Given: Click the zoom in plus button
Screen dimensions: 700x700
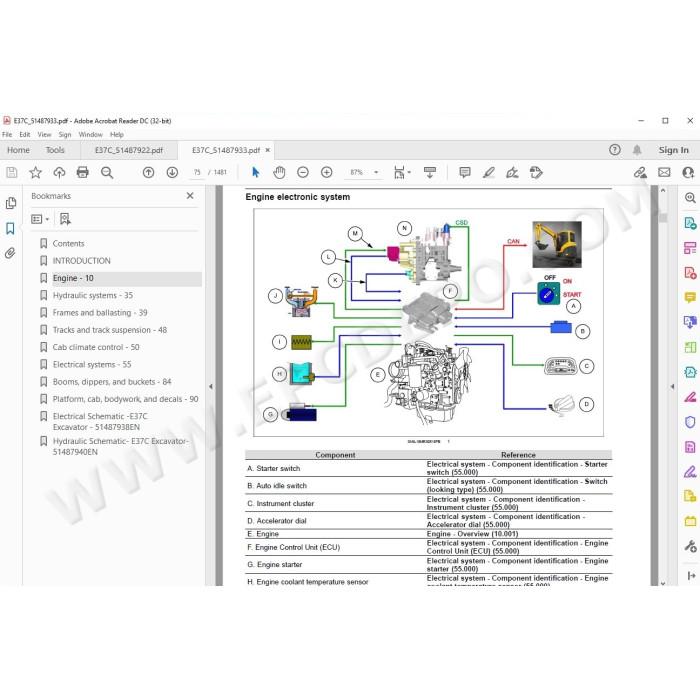Looking at the screenshot, I should (x=327, y=172).
